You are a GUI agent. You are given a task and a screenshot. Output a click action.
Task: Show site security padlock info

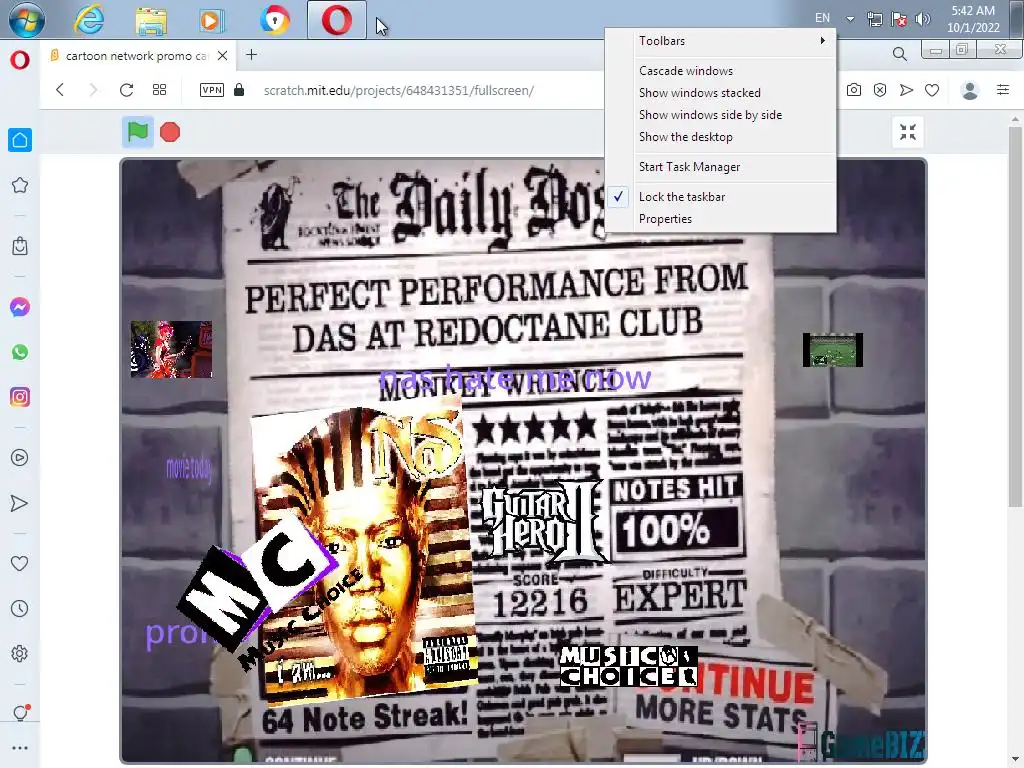(239, 90)
